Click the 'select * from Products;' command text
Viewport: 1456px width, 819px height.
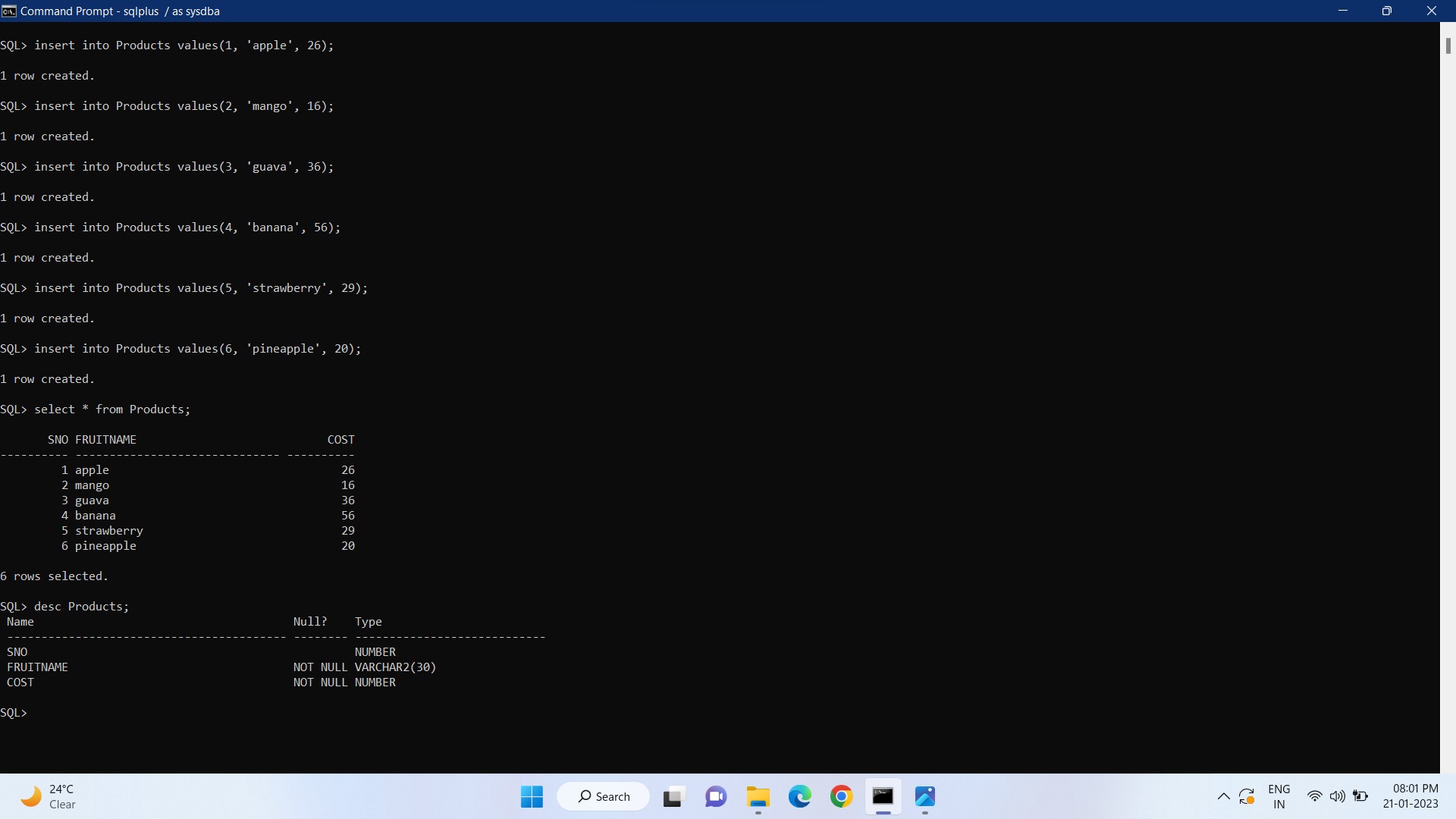click(x=112, y=409)
